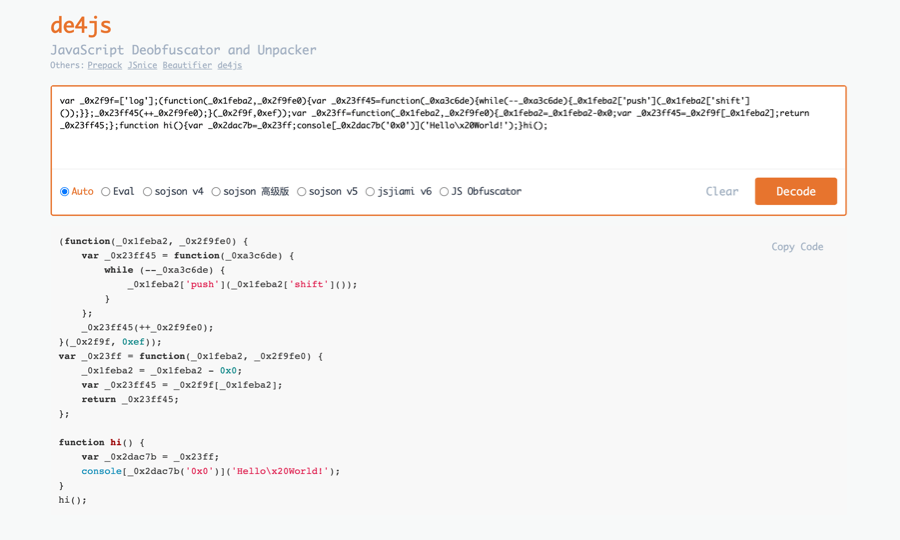Click the 'console' keyword in output

pyautogui.click(x=102, y=471)
